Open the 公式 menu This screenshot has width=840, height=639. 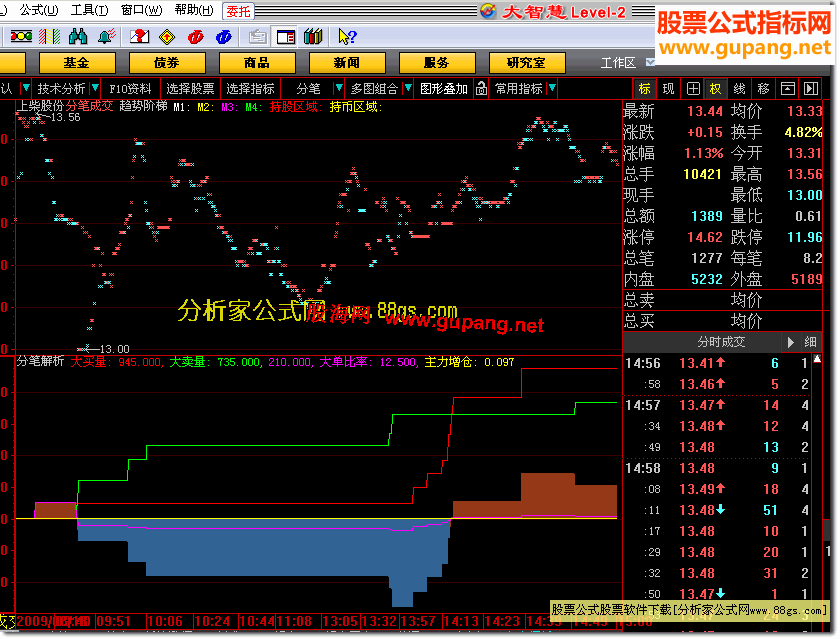tap(39, 10)
